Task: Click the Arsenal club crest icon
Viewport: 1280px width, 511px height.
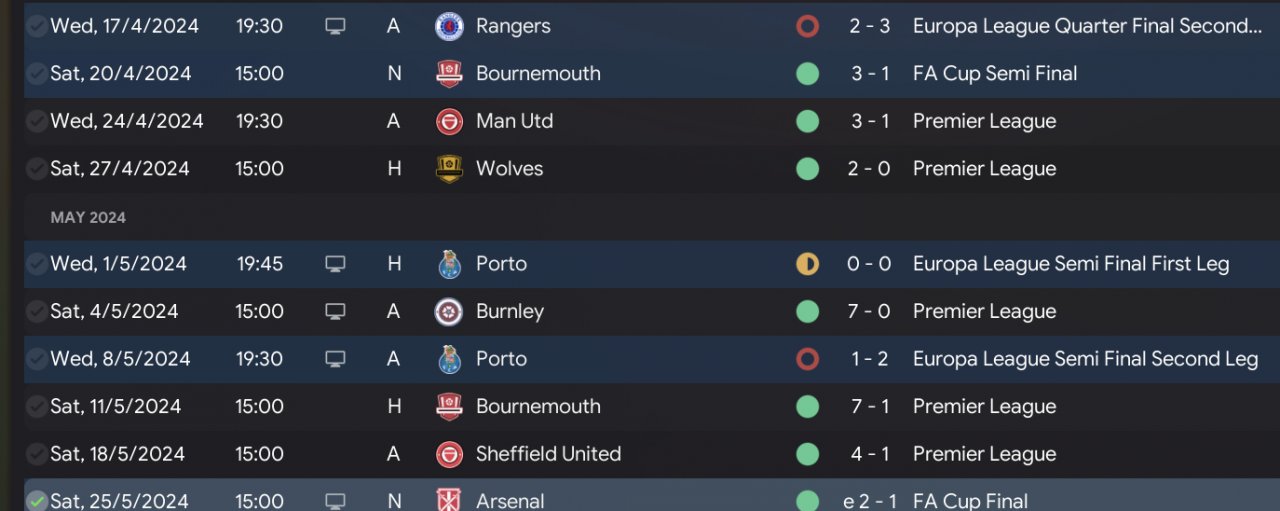Action: [x=449, y=500]
